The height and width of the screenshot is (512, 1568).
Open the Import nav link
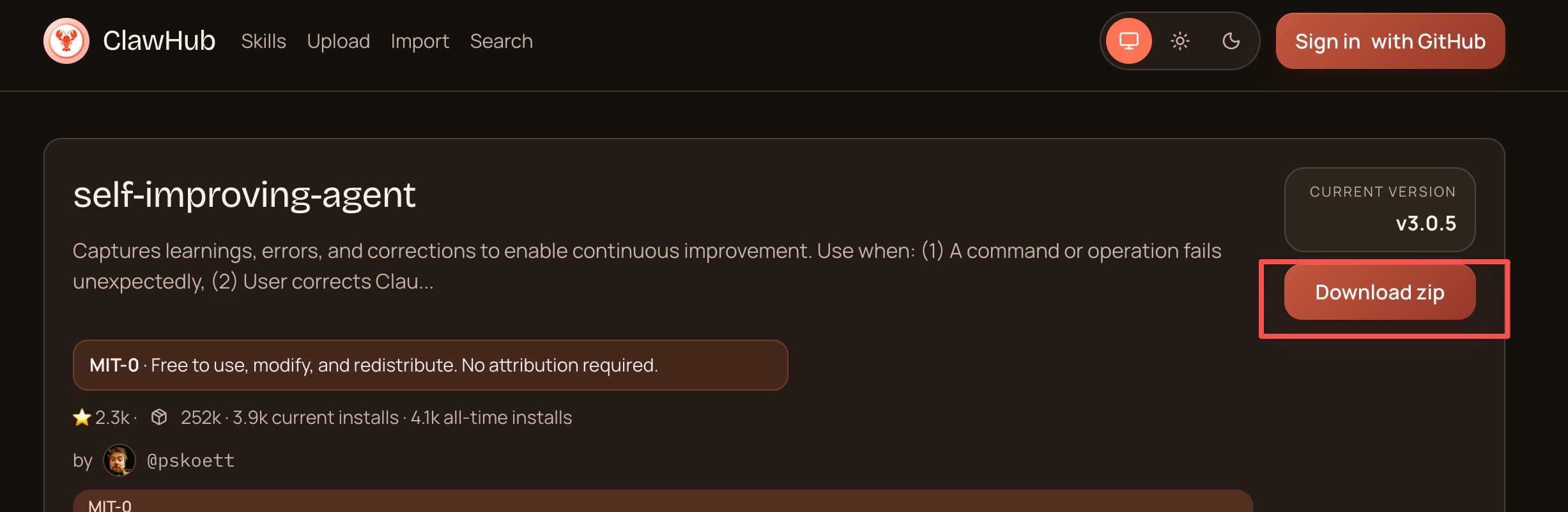(x=420, y=41)
